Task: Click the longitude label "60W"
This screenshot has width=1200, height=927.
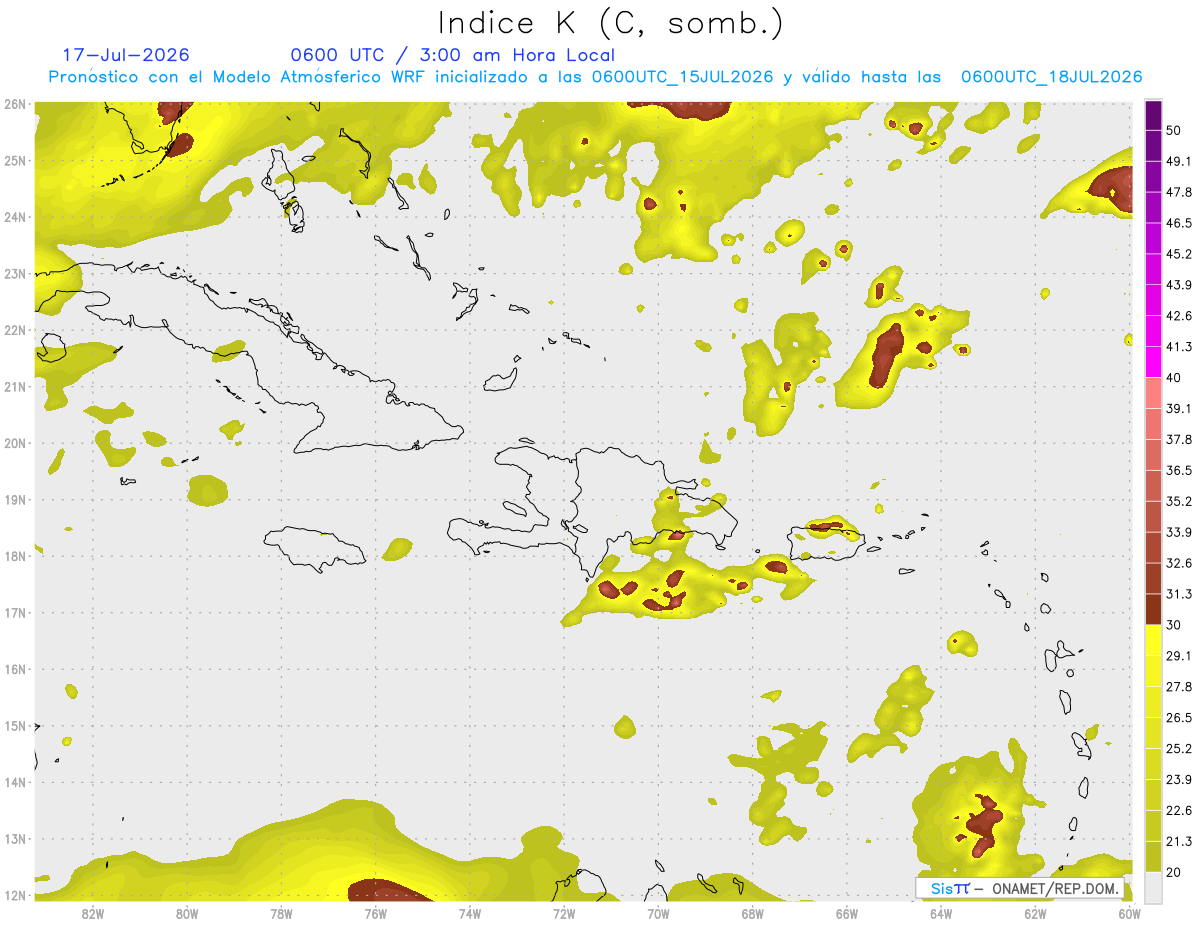Action: [1130, 913]
